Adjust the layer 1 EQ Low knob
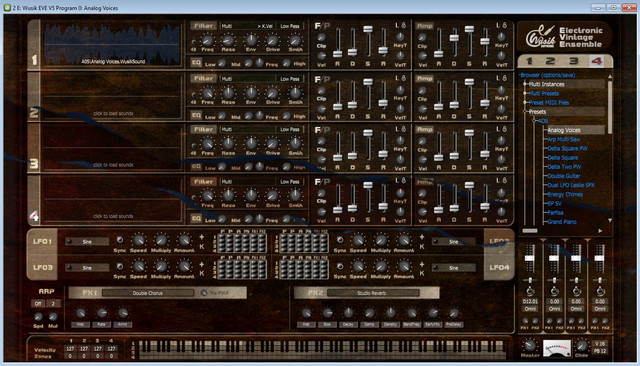Image resolution: width=640 pixels, height=366 pixels. click(222, 63)
